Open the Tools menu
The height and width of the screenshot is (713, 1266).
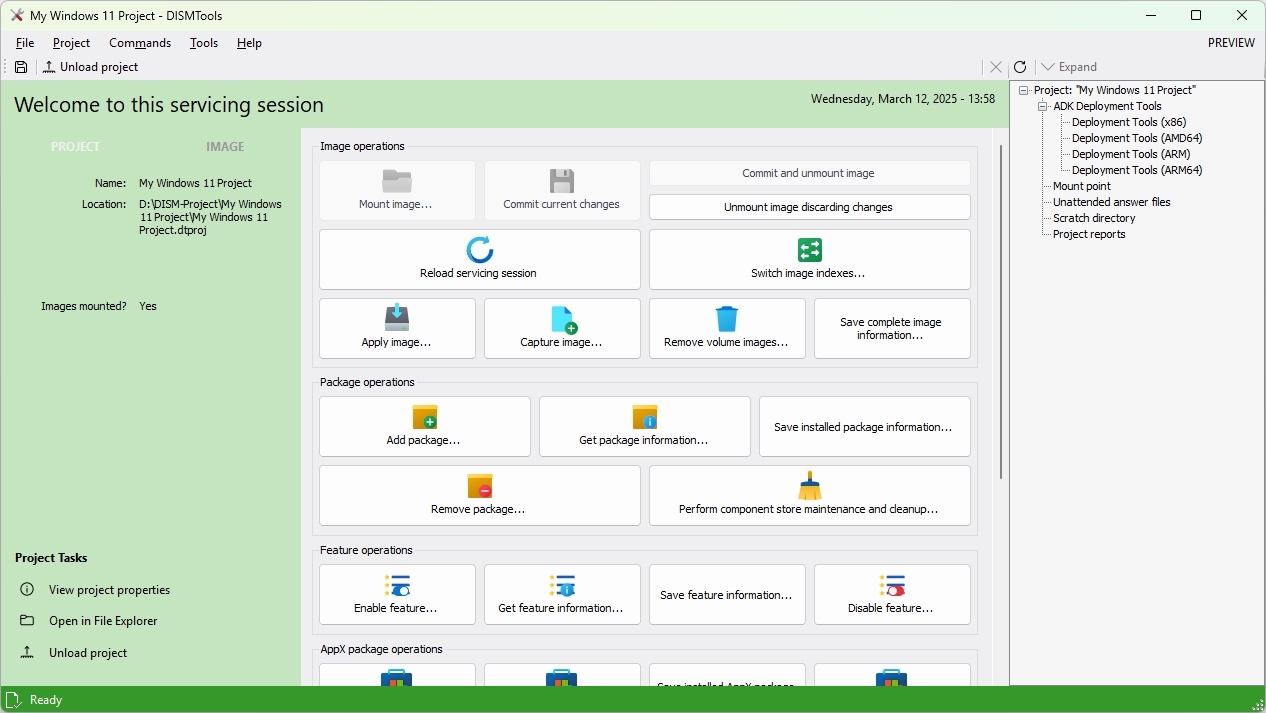204,43
